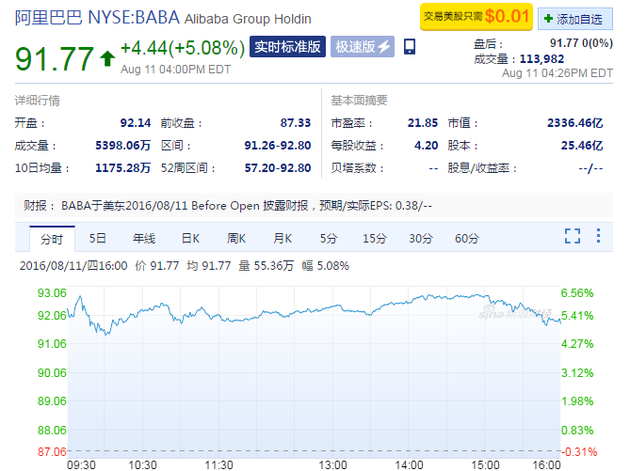Click the 6.56% percentage axis label
Screen dimensions: 630x471
pyautogui.click(x=577, y=293)
